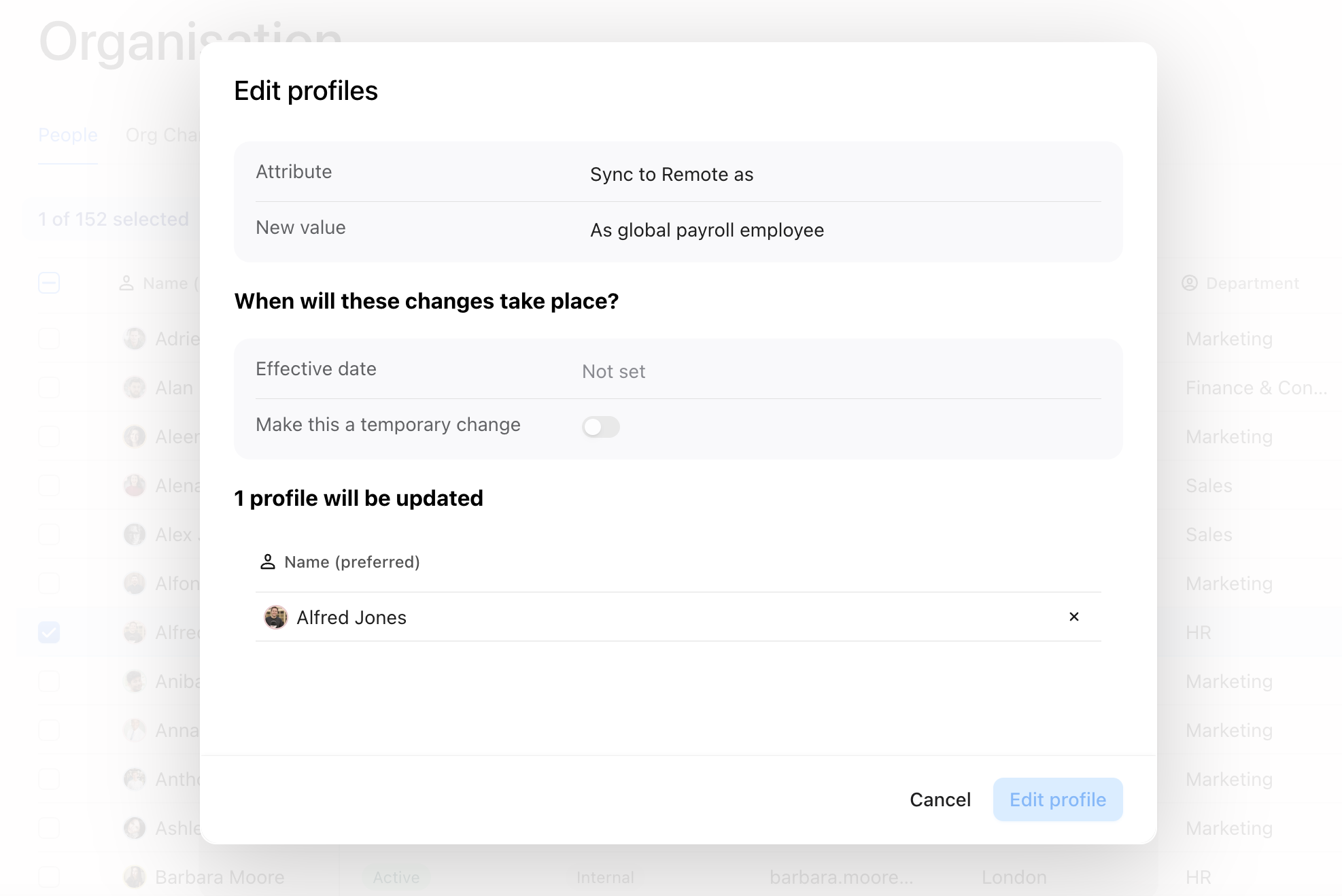
Task: Click the avatar beside Ashle row
Action: pyautogui.click(x=135, y=828)
